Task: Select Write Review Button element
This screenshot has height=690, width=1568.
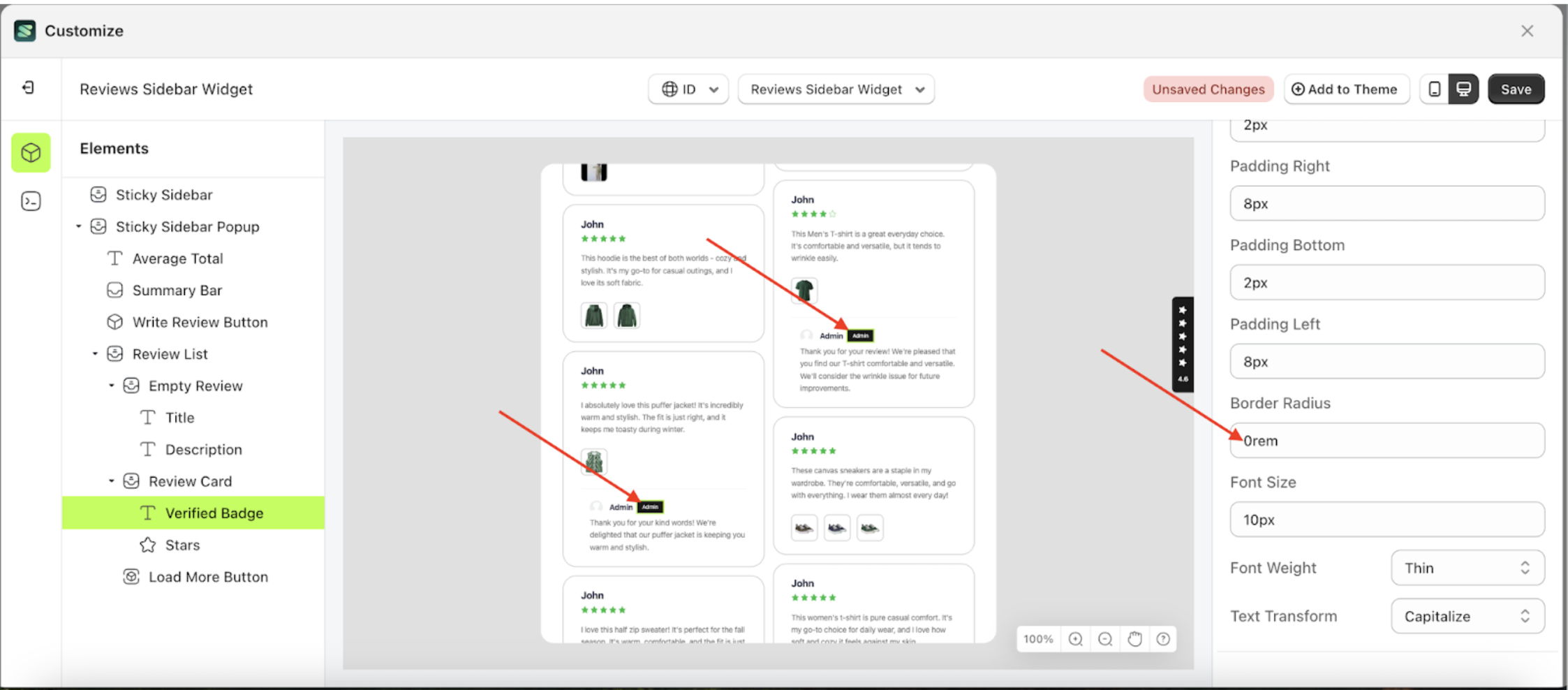Action: click(x=200, y=322)
